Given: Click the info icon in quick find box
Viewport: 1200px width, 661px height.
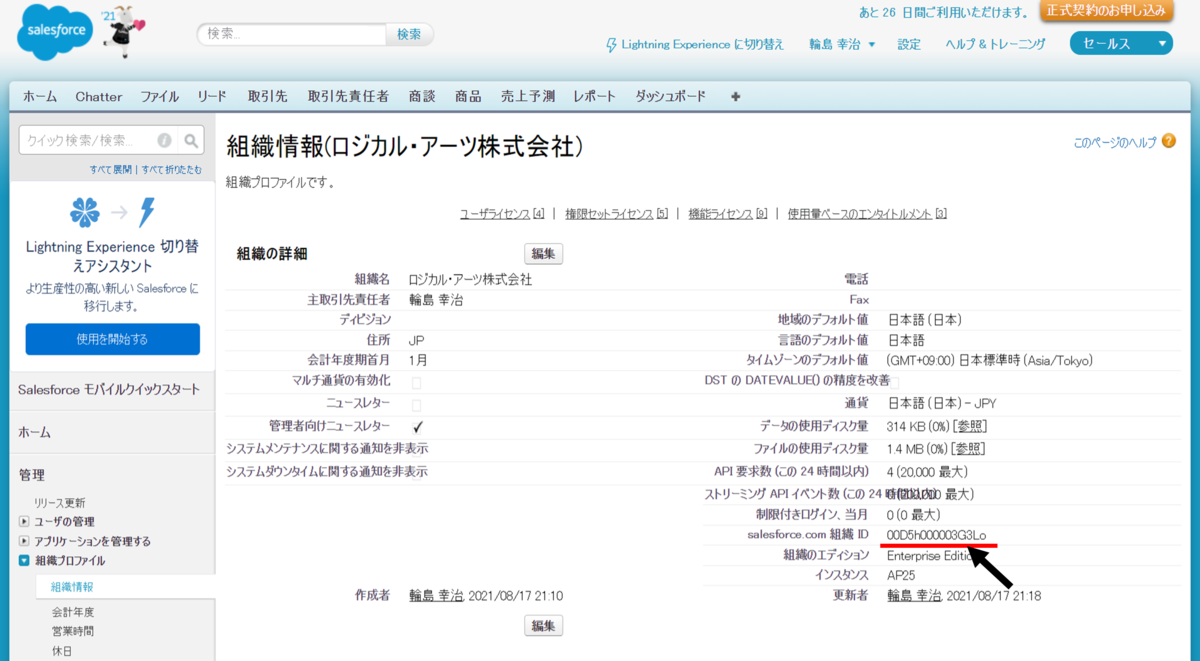Looking at the screenshot, I should (164, 141).
